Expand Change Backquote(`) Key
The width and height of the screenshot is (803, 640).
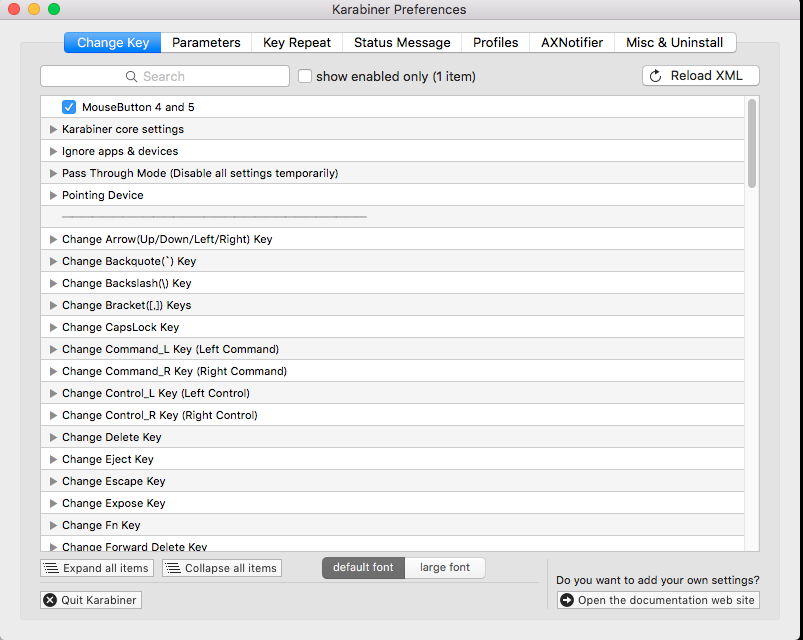pyautogui.click(x=53, y=262)
